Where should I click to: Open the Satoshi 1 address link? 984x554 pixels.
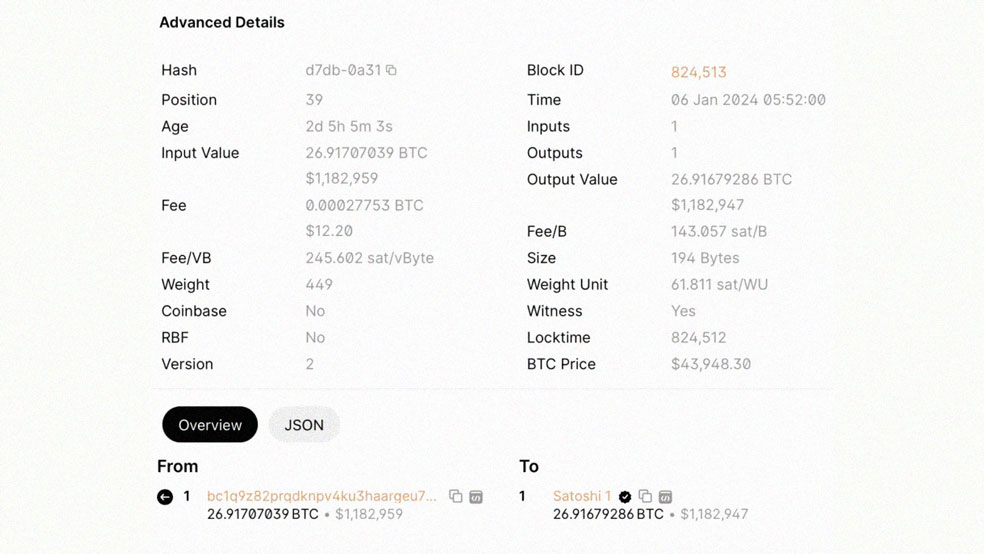582,496
